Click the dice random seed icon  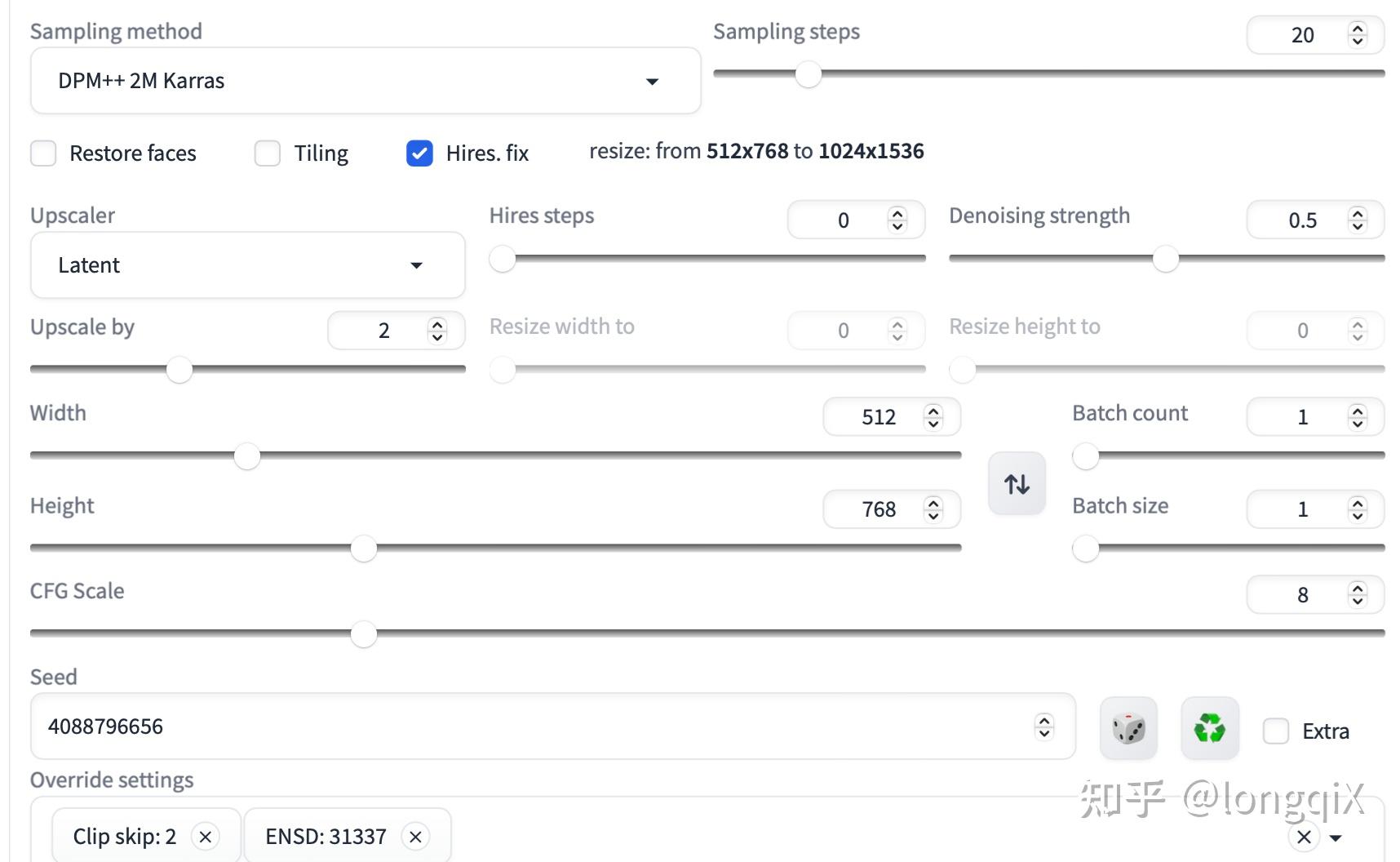pyautogui.click(x=1128, y=728)
